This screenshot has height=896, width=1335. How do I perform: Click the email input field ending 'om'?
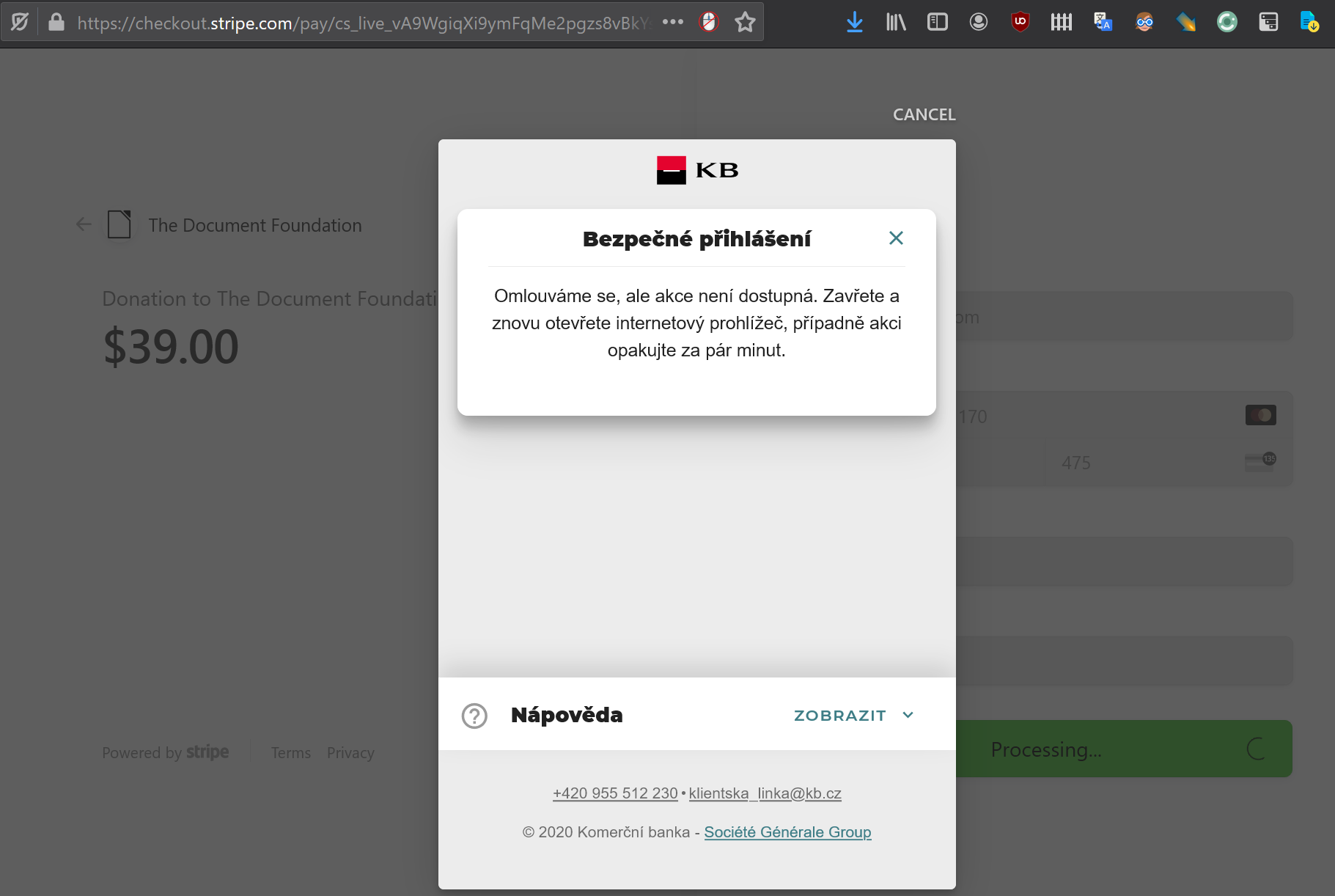(1124, 316)
